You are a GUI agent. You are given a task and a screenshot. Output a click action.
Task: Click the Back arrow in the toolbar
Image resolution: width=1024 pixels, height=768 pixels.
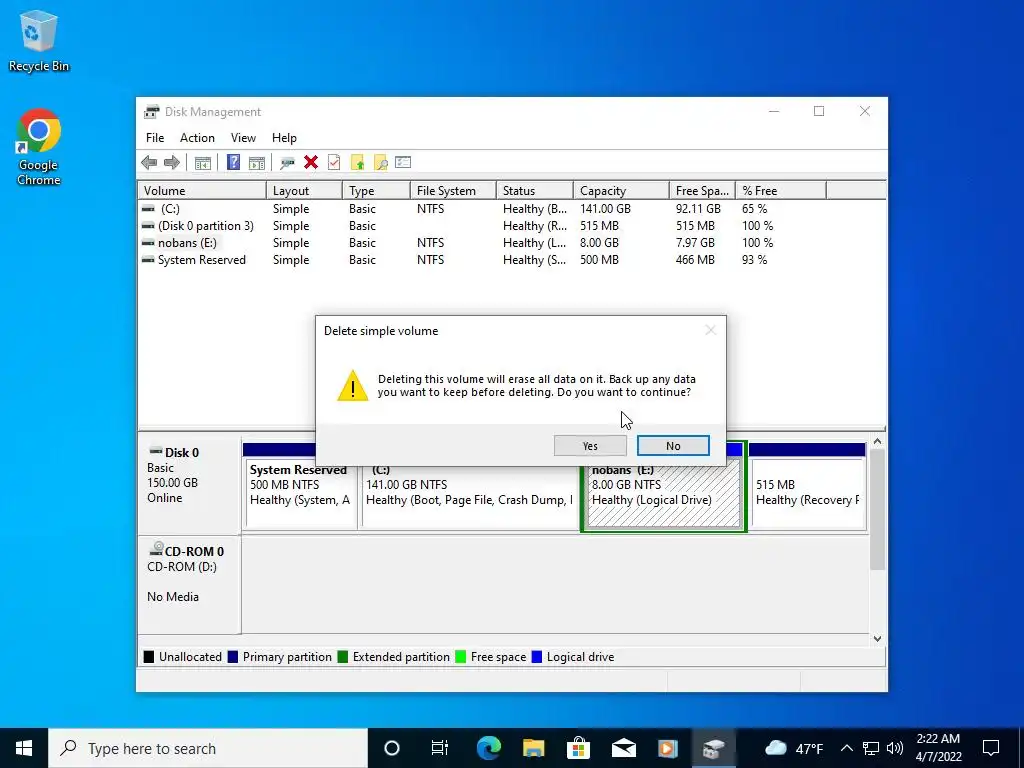coord(149,163)
